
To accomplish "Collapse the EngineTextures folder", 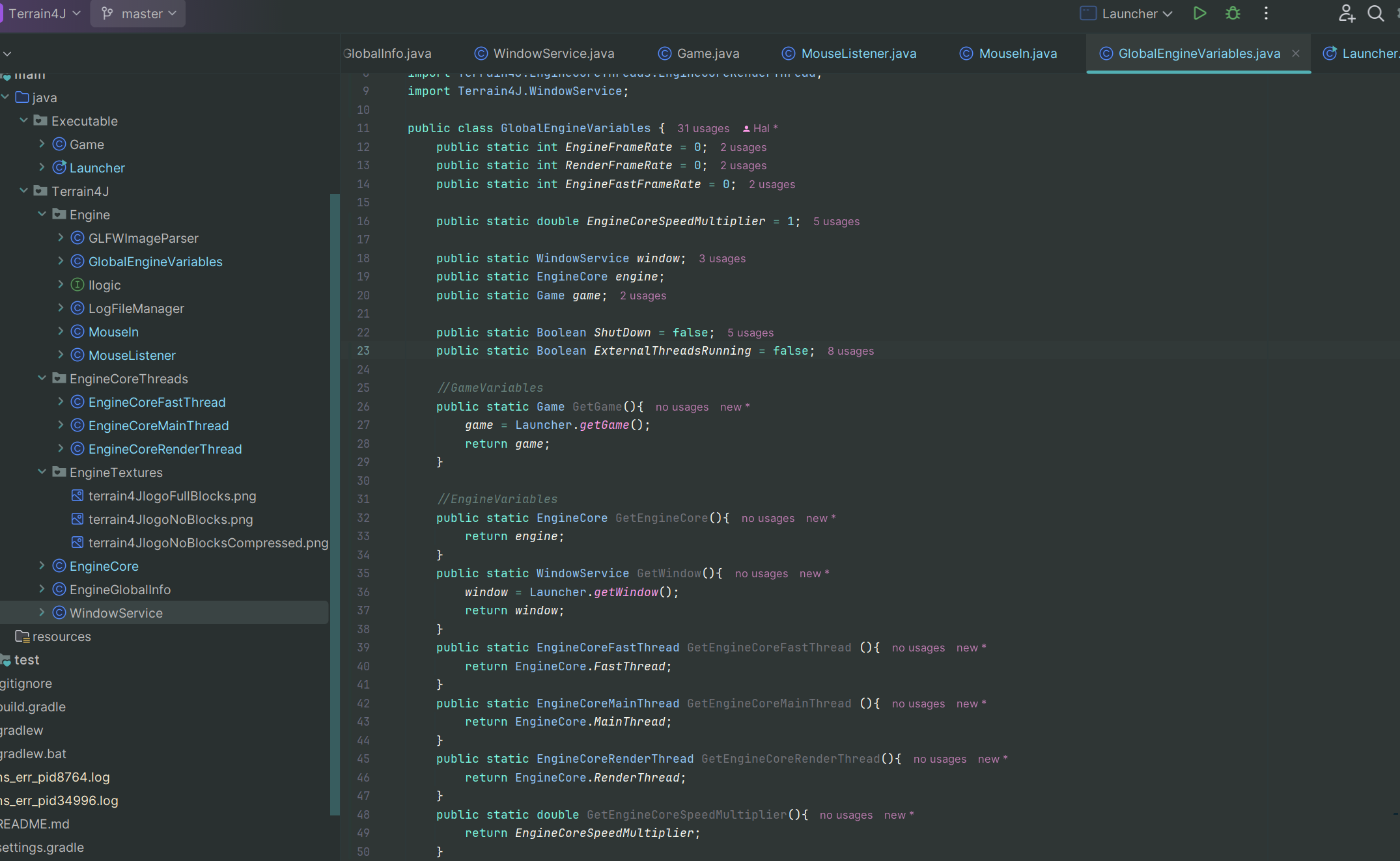I will pos(42,472).
